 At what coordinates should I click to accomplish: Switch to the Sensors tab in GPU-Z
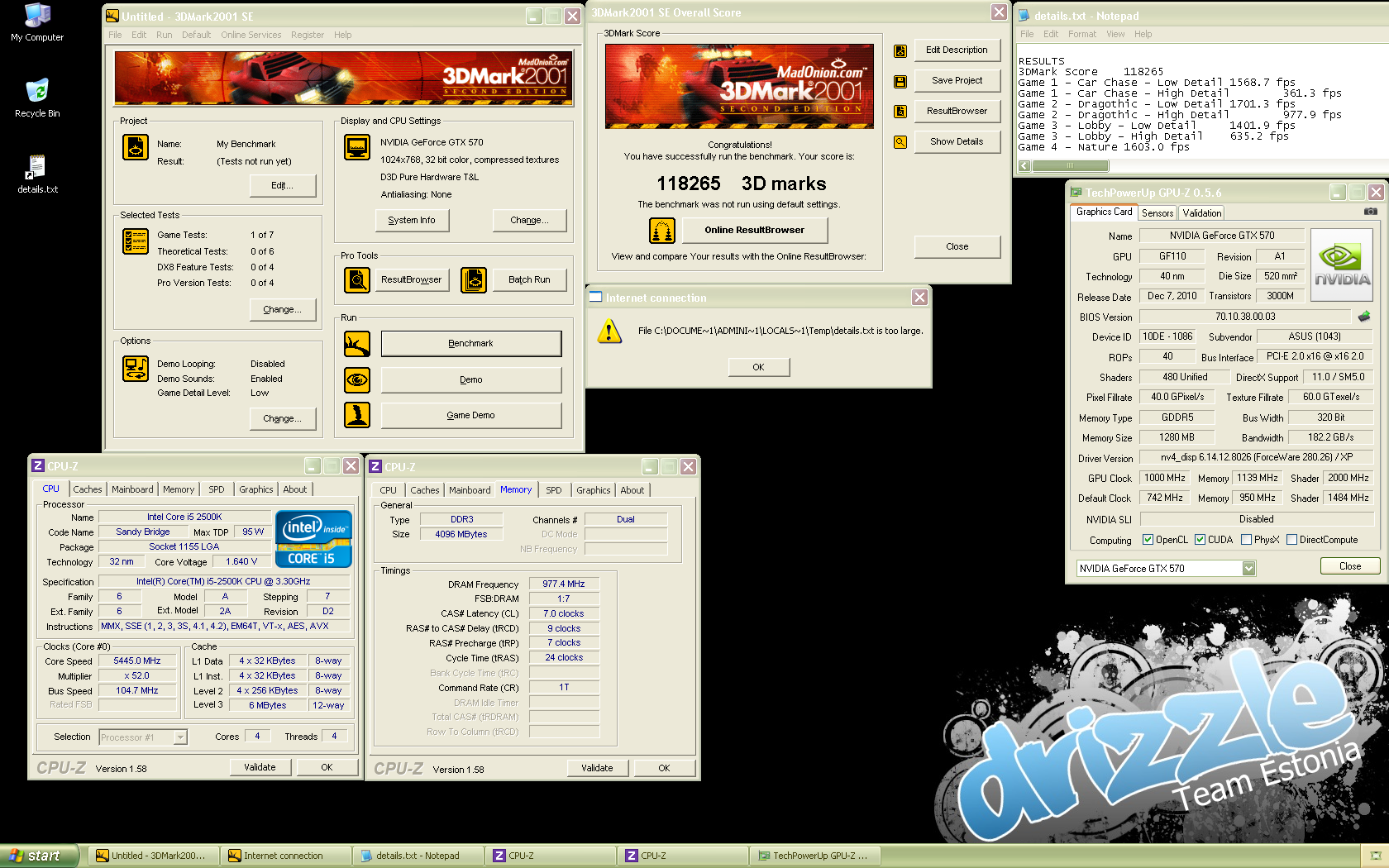pos(1157,213)
